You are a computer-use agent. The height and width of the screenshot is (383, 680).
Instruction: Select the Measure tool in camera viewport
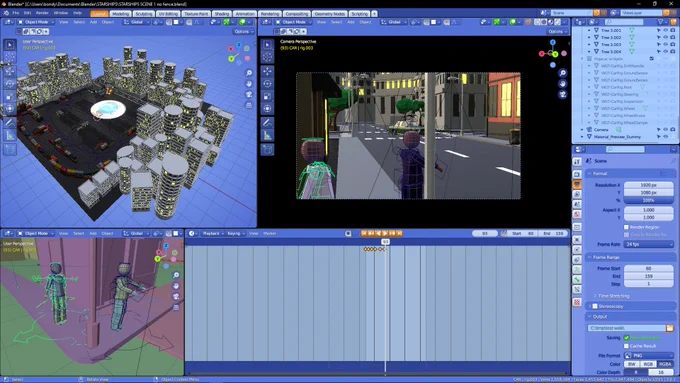(268, 136)
